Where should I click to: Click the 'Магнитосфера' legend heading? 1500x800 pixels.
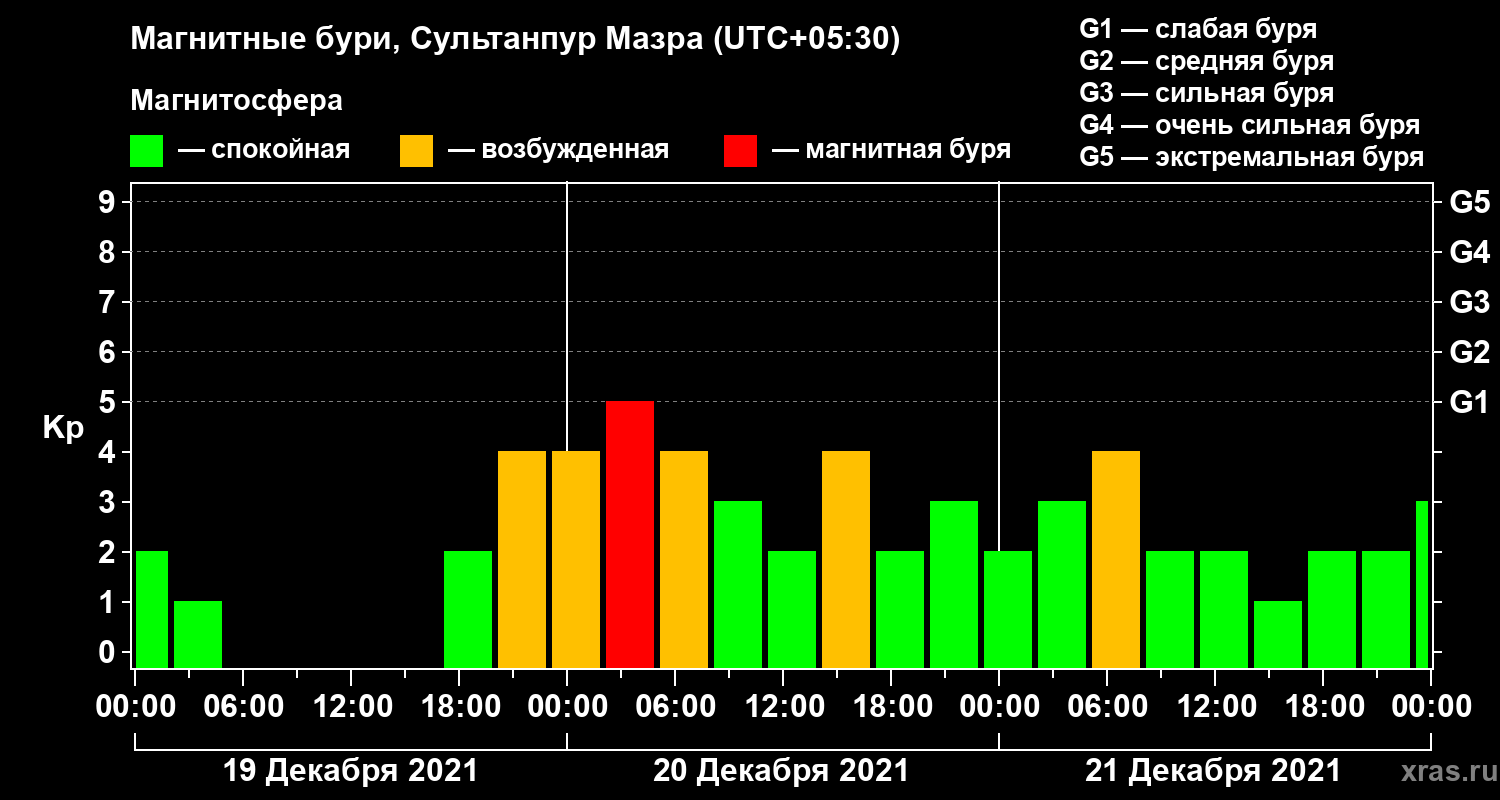(x=236, y=101)
